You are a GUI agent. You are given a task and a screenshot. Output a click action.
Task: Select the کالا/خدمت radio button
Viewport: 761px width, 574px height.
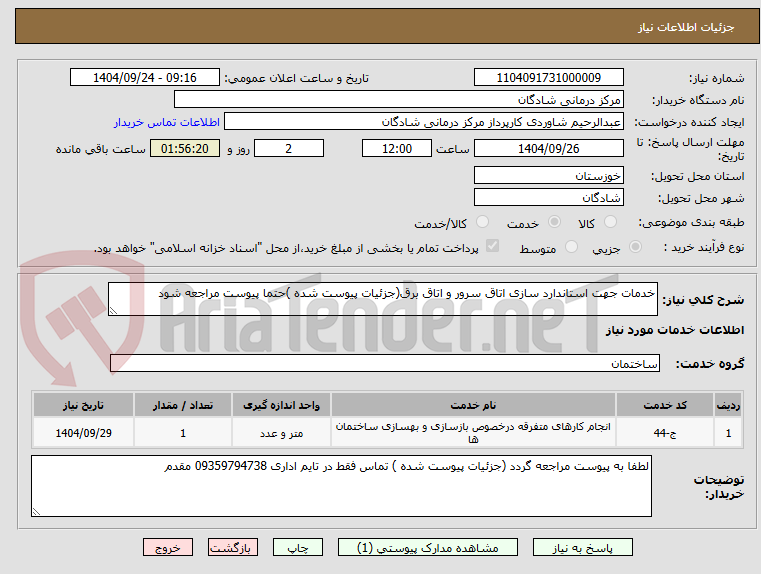click(x=482, y=222)
